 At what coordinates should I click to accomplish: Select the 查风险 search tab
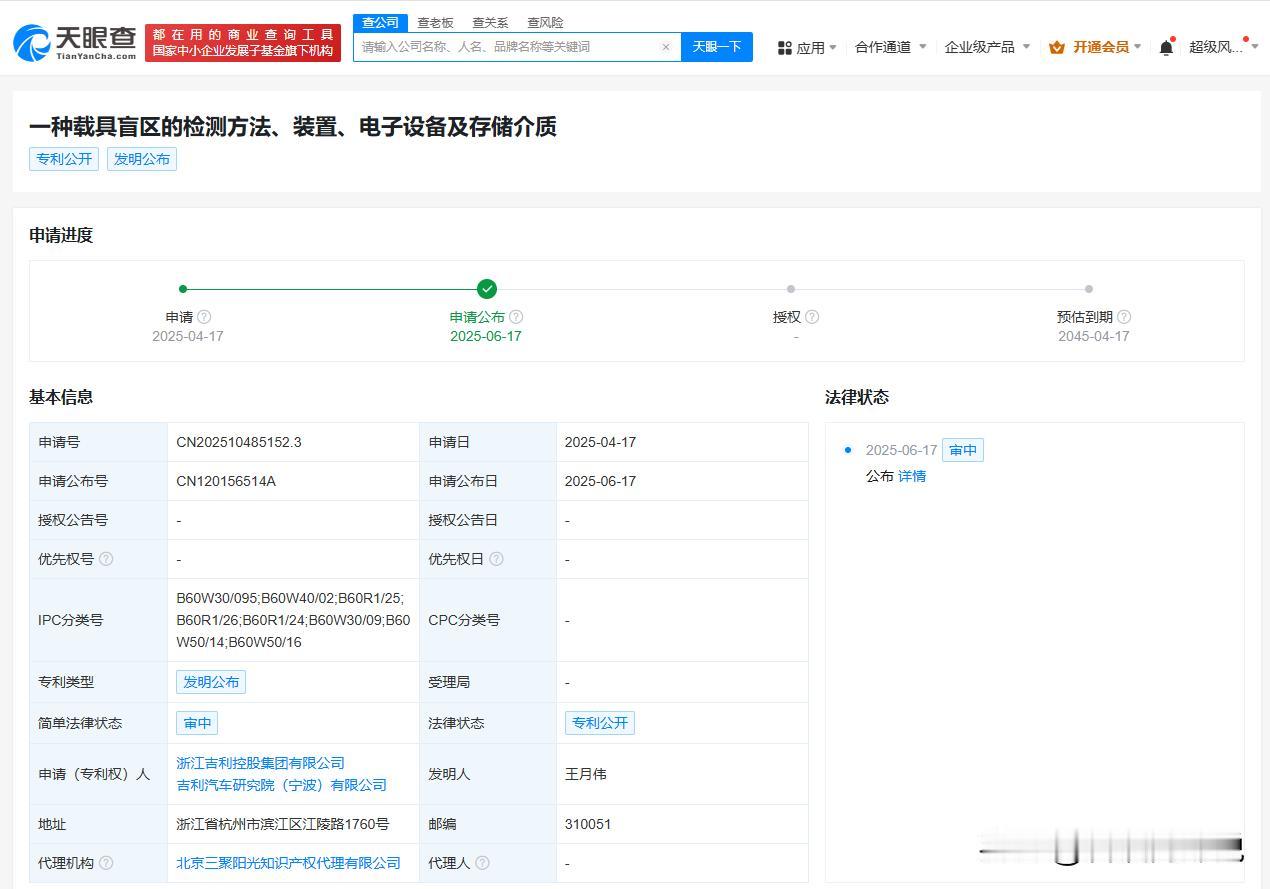(545, 22)
